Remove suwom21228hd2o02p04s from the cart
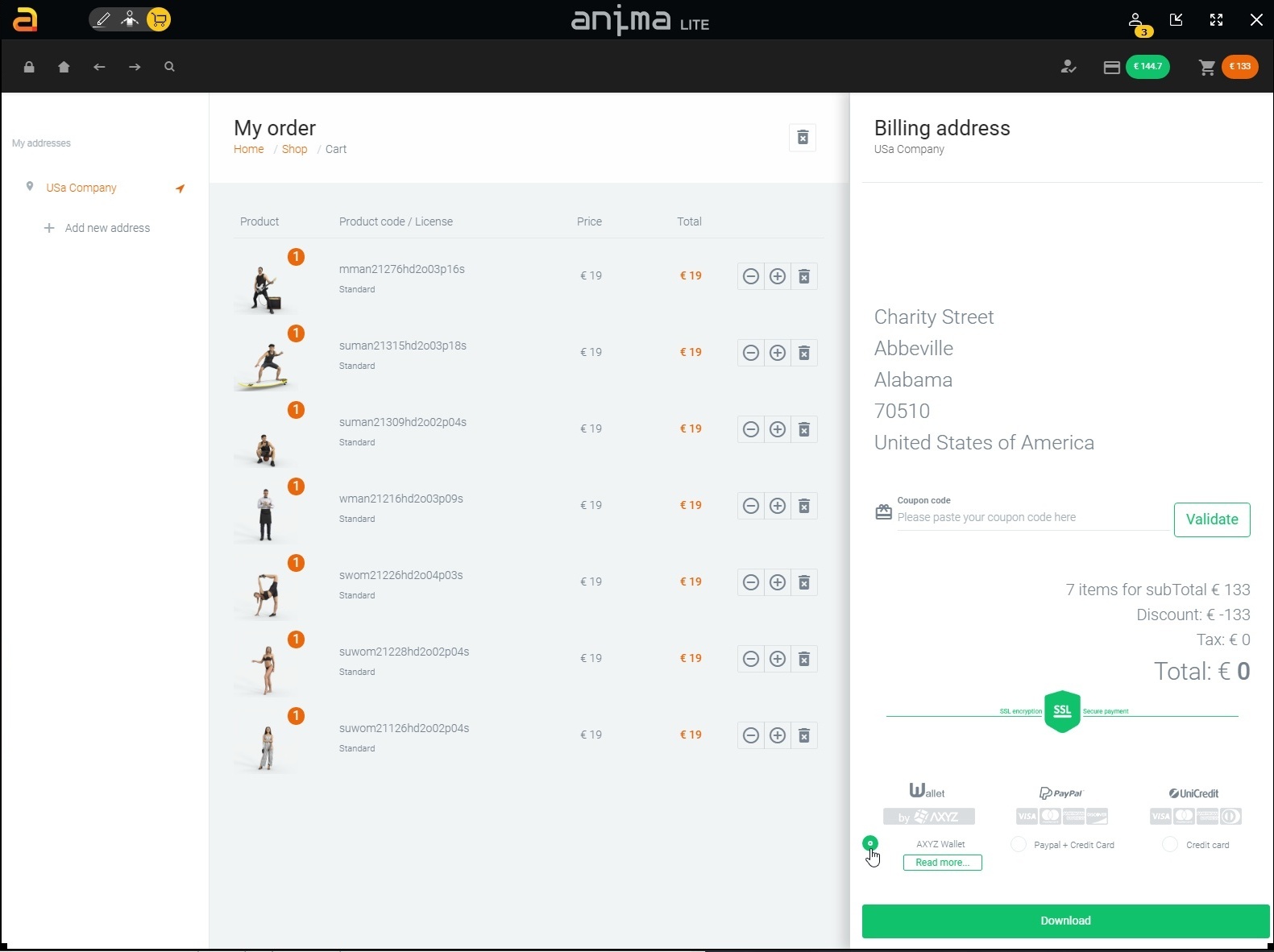This screenshot has height=952, width=1274. [x=804, y=659]
